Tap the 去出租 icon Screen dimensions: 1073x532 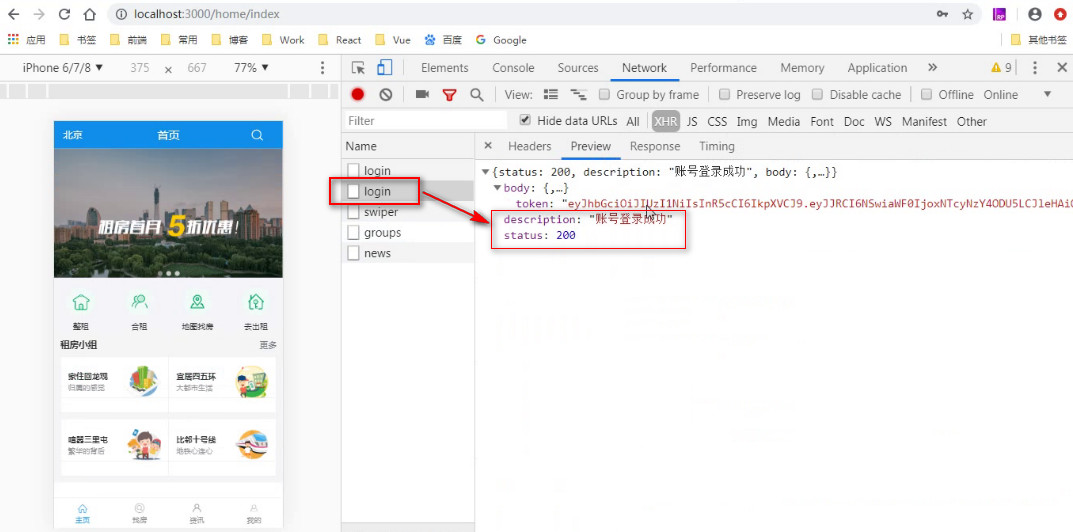[256, 302]
